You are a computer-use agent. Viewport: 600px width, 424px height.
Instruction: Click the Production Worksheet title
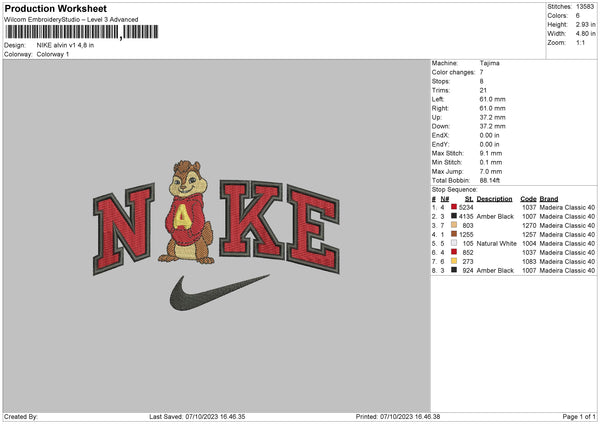tap(55, 8)
